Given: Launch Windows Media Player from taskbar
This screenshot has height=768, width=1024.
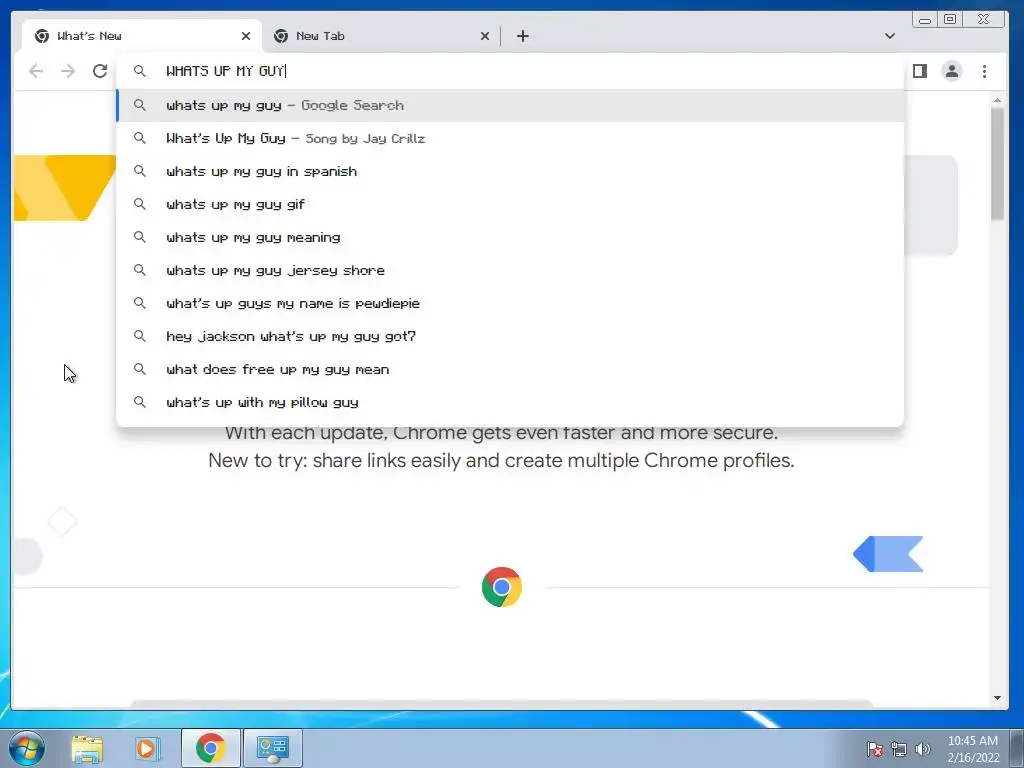Looking at the screenshot, I should [x=148, y=748].
